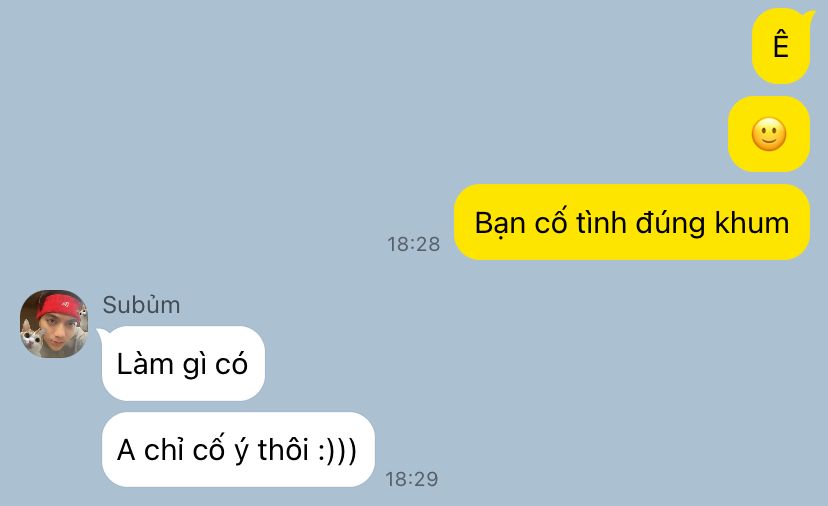This screenshot has height=506, width=828.
Task: Select the "A chỉ cố ý thôi :)))" bubble
Action: tap(238, 449)
